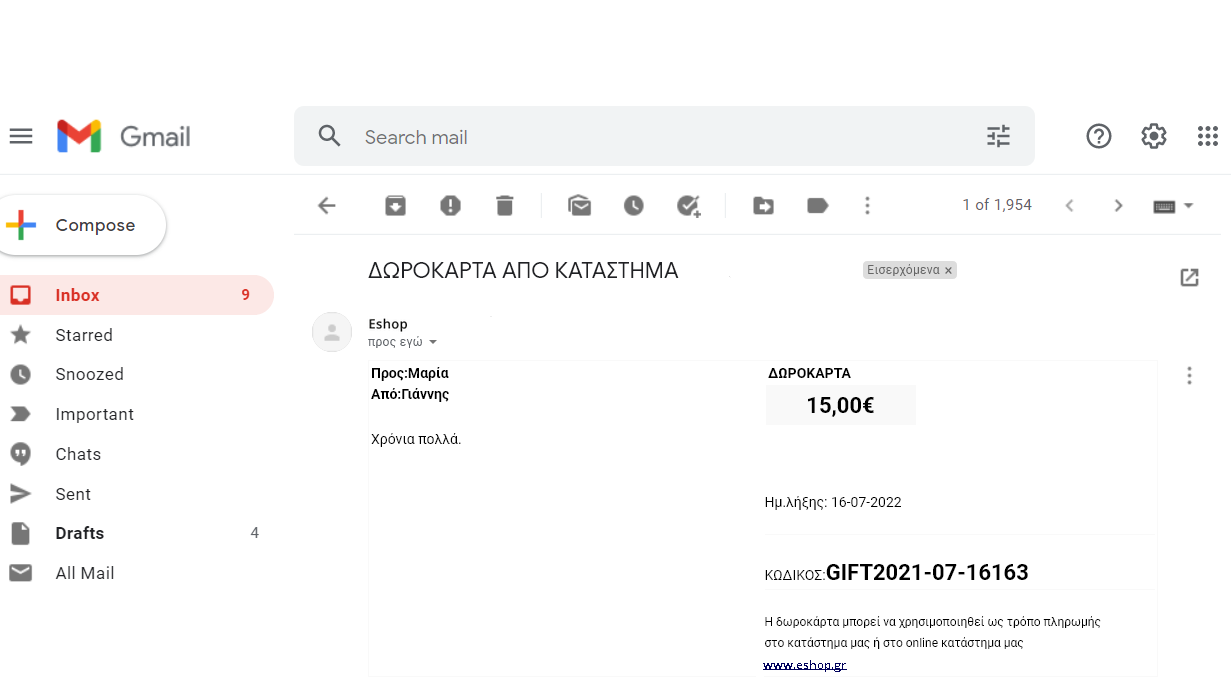Snooze the email with clock icon
This screenshot has width=1231, height=700.
point(634,205)
